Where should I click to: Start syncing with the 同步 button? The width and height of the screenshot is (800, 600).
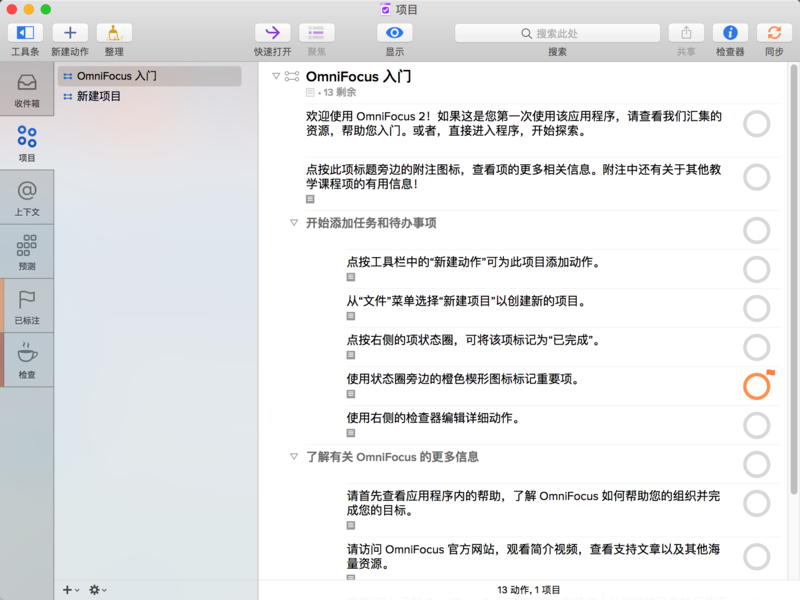[774, 33]
